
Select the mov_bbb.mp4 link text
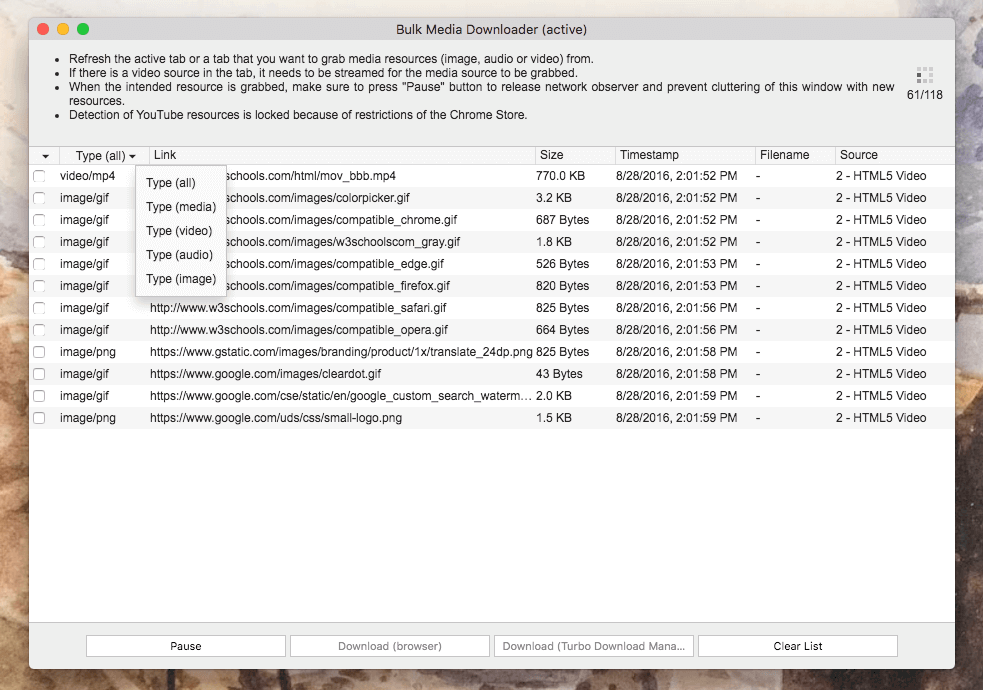click(310, 176)
